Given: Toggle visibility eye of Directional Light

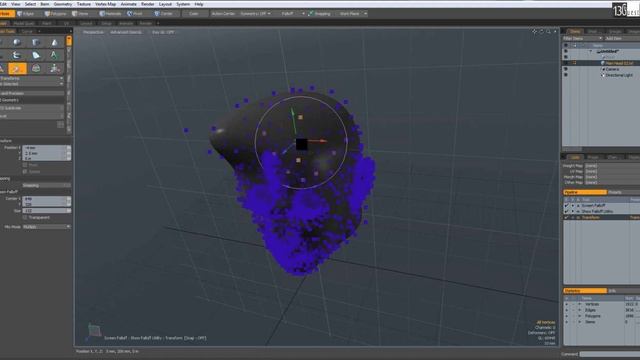Looking at the screenshot, I should [x=566, y=75].
